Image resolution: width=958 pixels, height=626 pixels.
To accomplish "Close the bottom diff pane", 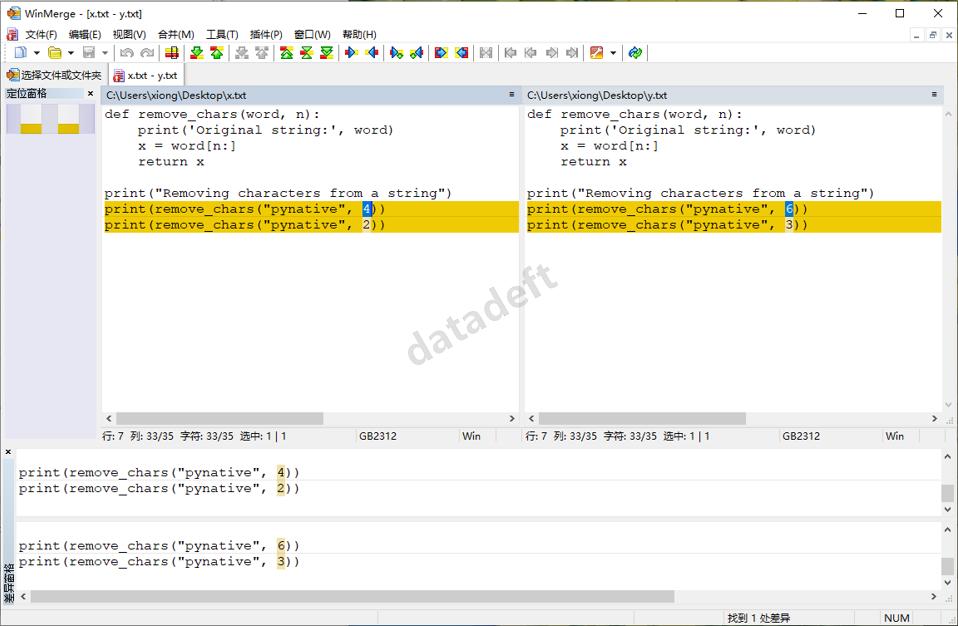I will coord(8,452).
